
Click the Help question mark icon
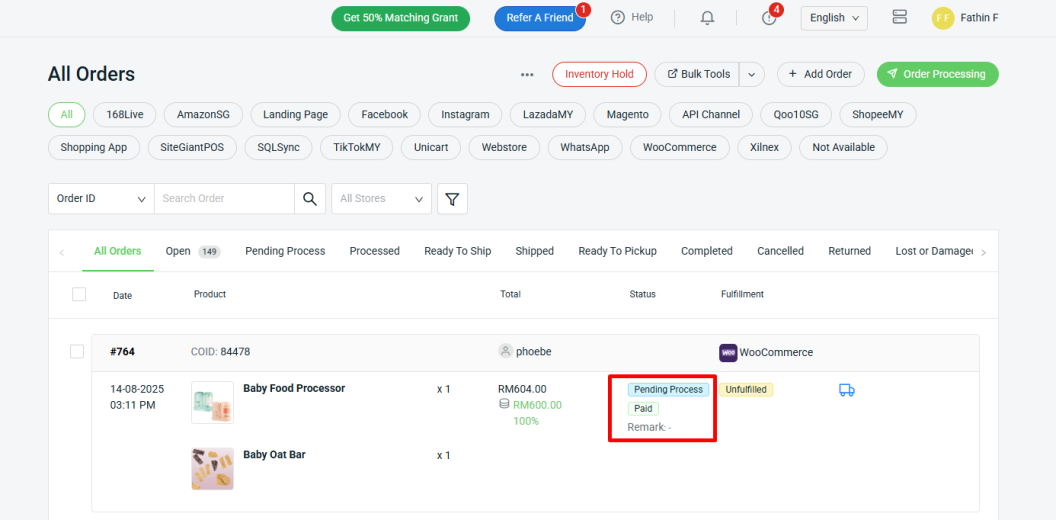(618, 17)
